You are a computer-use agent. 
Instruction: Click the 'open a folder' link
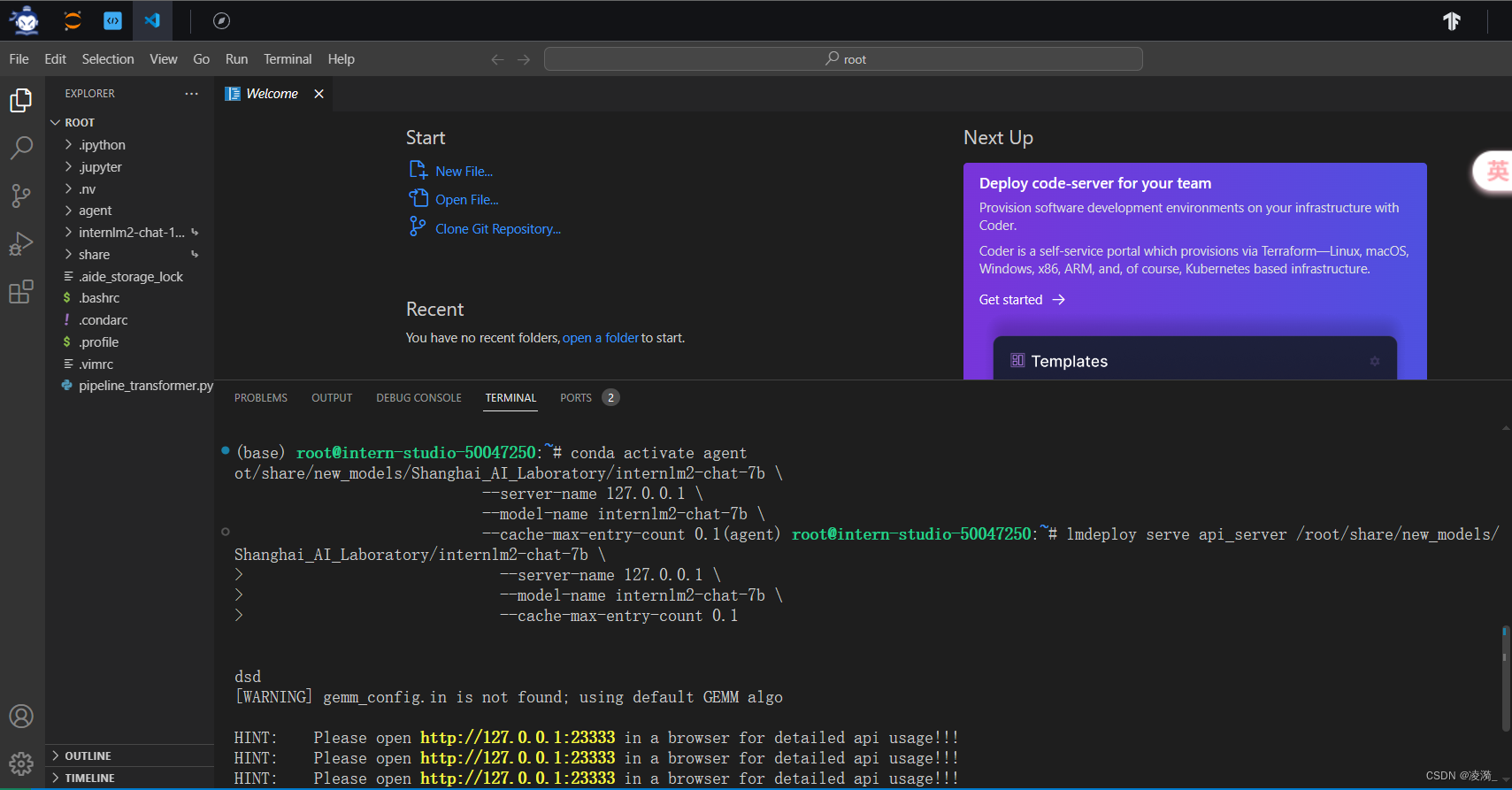(600, 338)
